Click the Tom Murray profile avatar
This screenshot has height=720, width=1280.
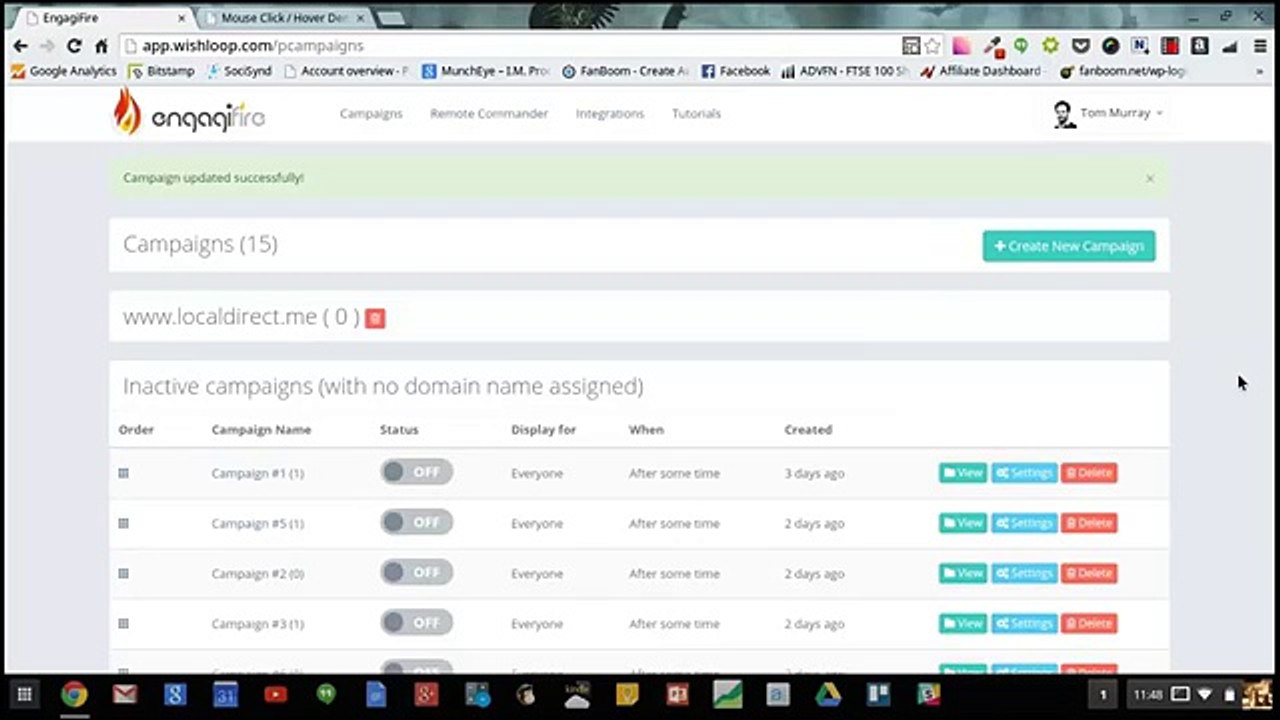pos(1064,114)
